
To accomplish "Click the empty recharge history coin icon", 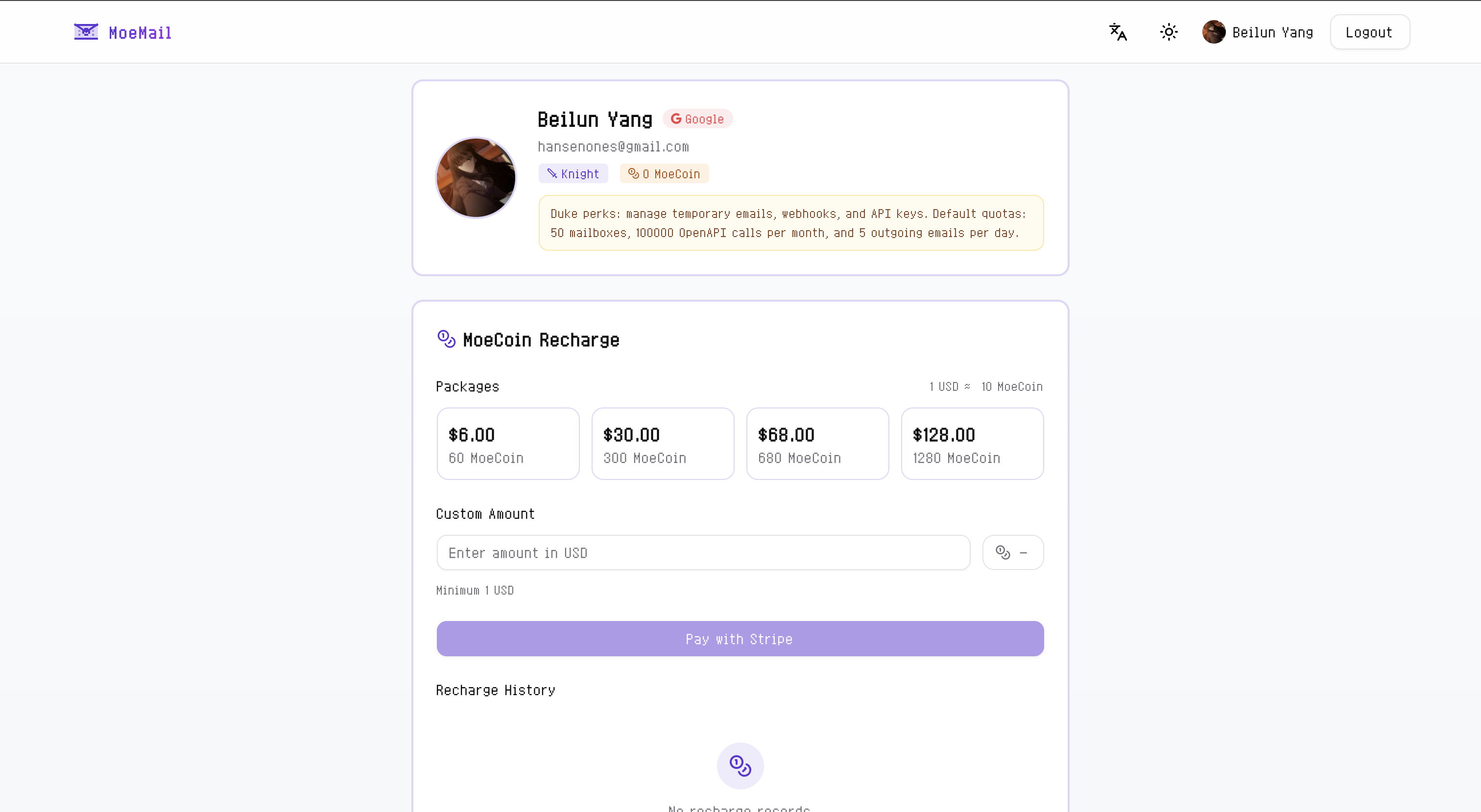I will (740, 766).
